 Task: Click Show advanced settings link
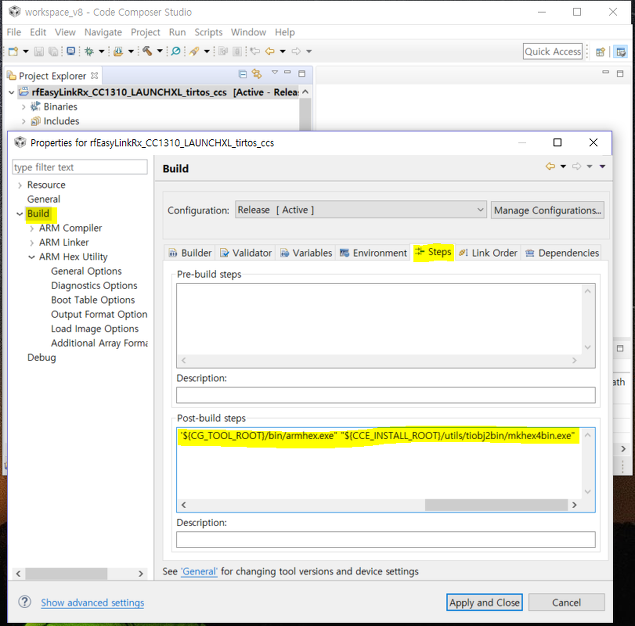(92, 603)
